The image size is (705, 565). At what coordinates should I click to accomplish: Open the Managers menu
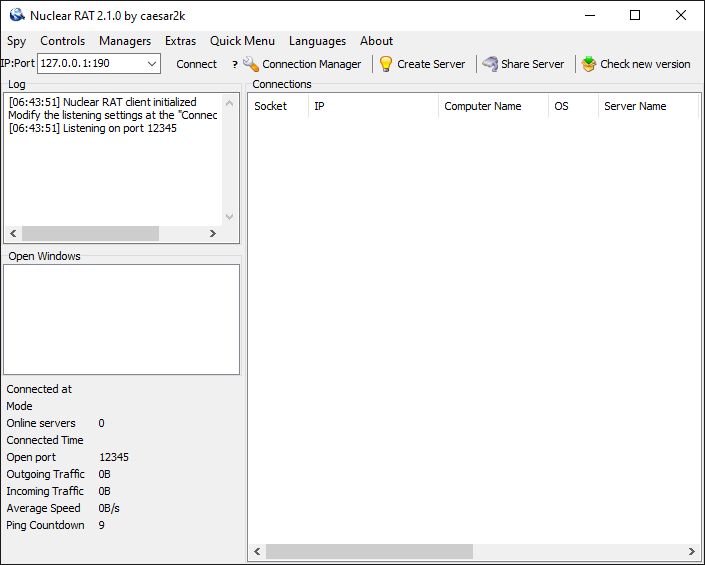tap(125, 41)
